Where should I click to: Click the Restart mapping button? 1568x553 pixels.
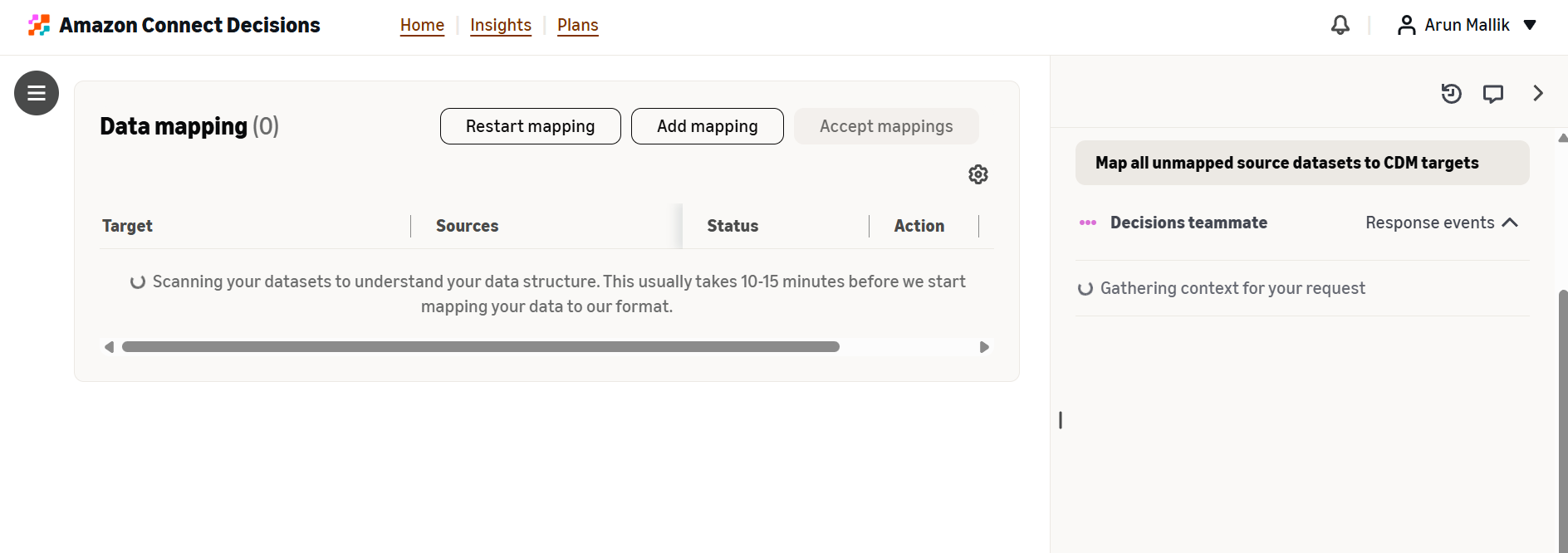click(x=531, y=126)
